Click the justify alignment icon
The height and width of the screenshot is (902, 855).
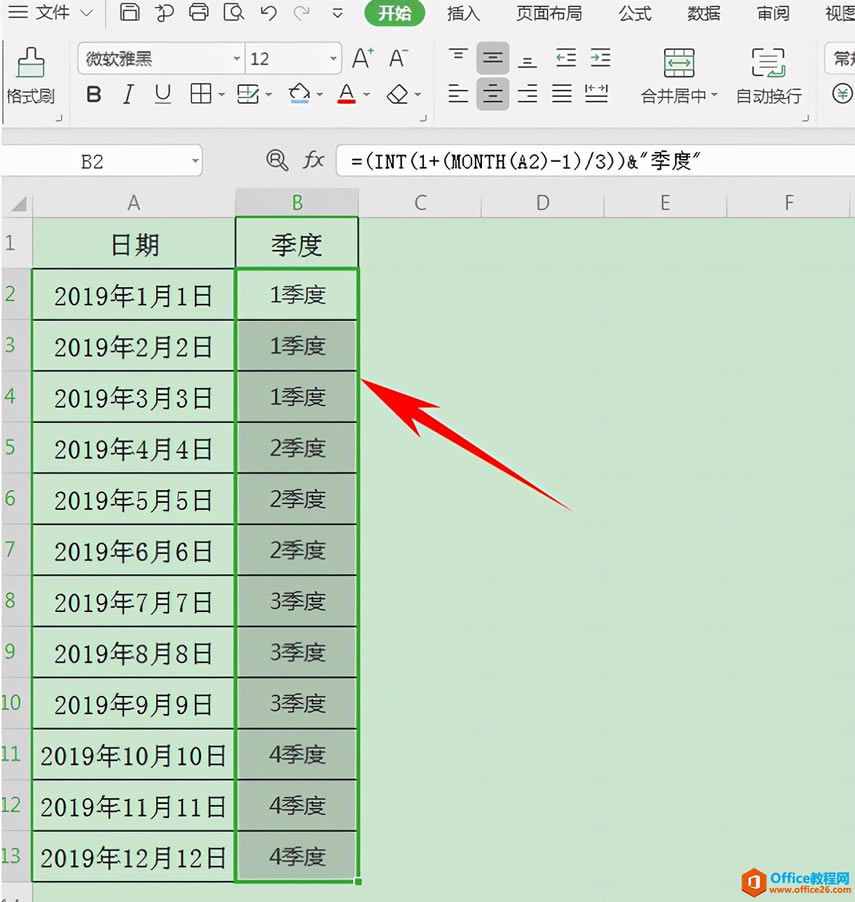[x=562, y=93]
